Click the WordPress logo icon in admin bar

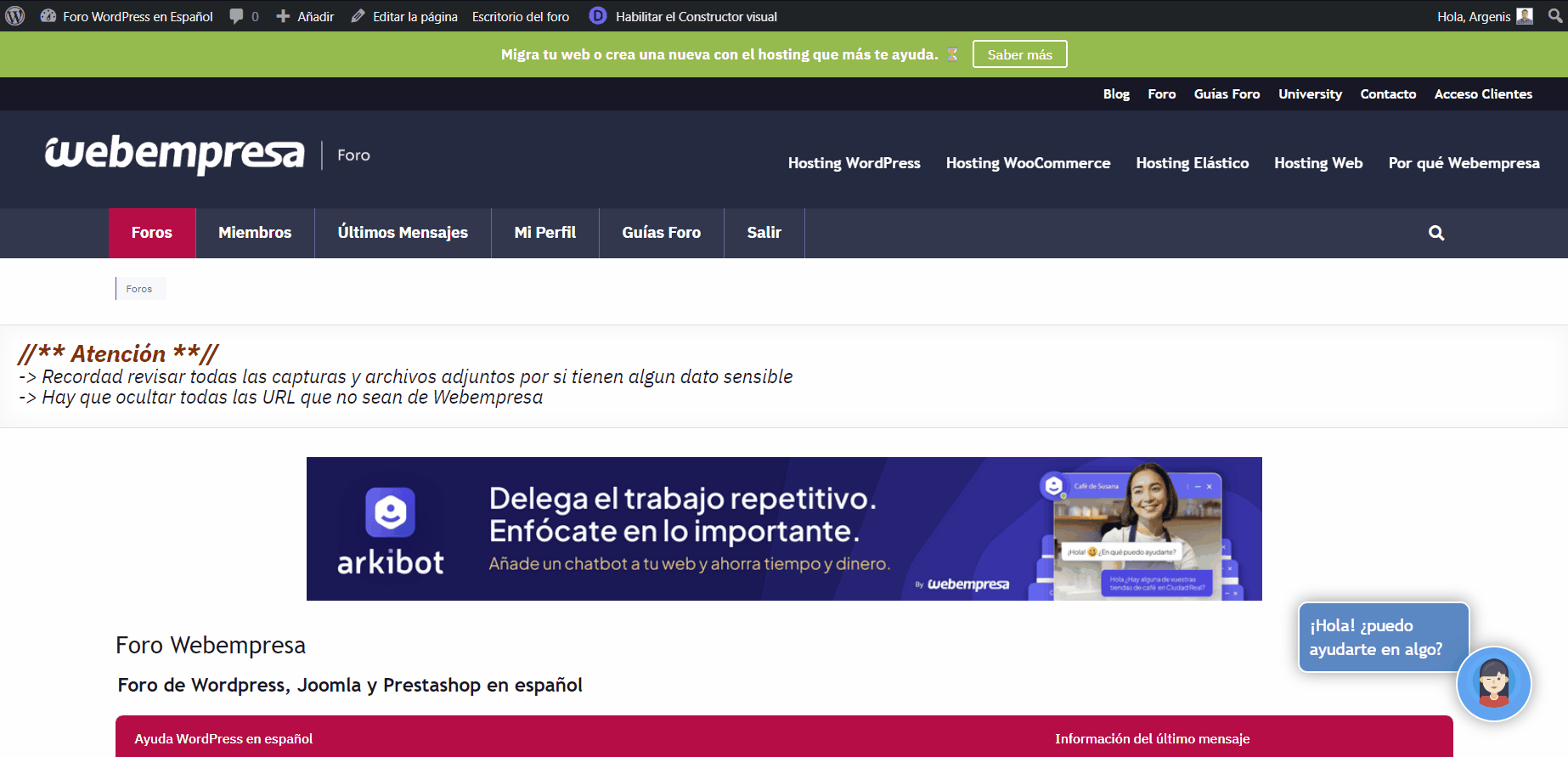pyautogui.click(x=15, y=16)
